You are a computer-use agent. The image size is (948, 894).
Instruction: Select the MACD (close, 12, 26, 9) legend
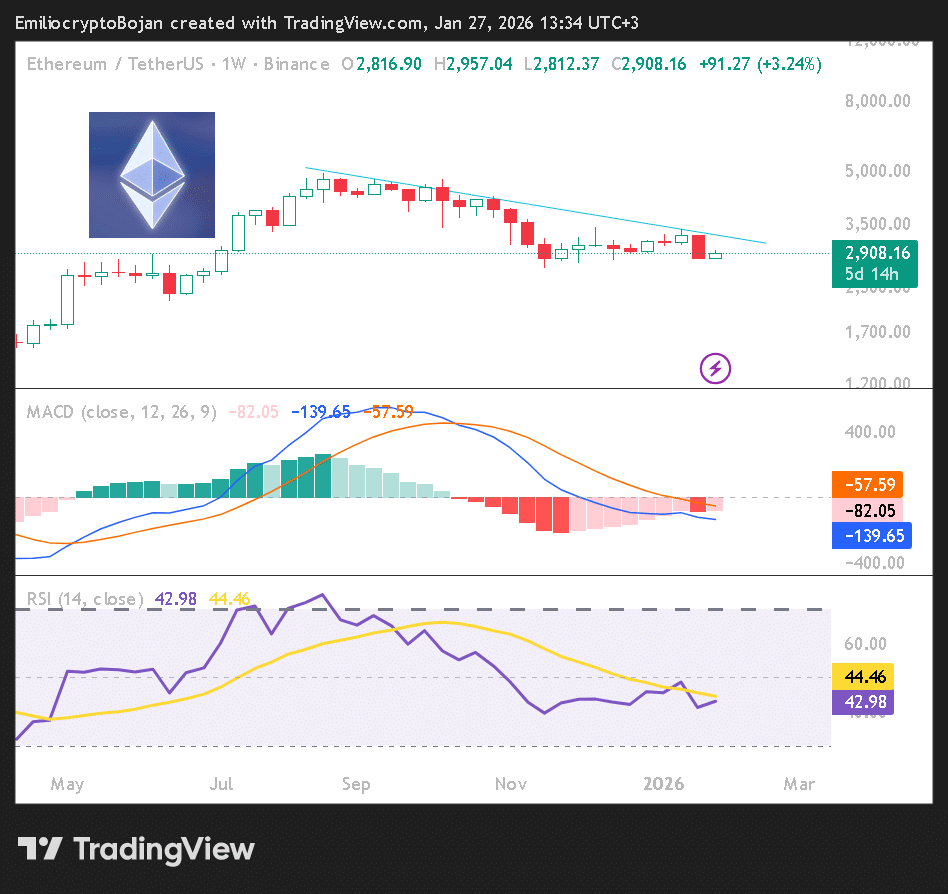121,411
